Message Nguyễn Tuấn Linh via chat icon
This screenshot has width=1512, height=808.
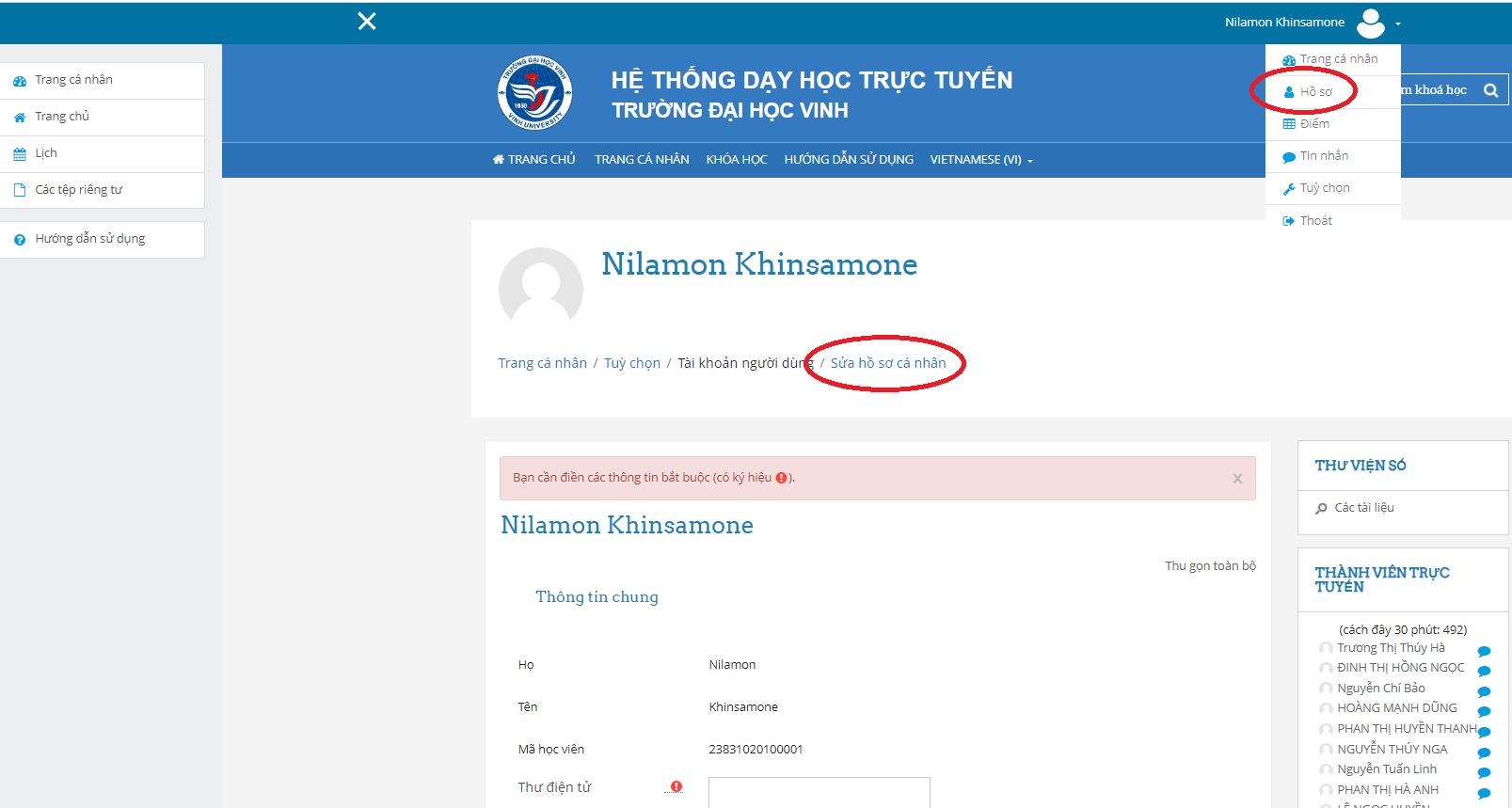[1484, 772]
